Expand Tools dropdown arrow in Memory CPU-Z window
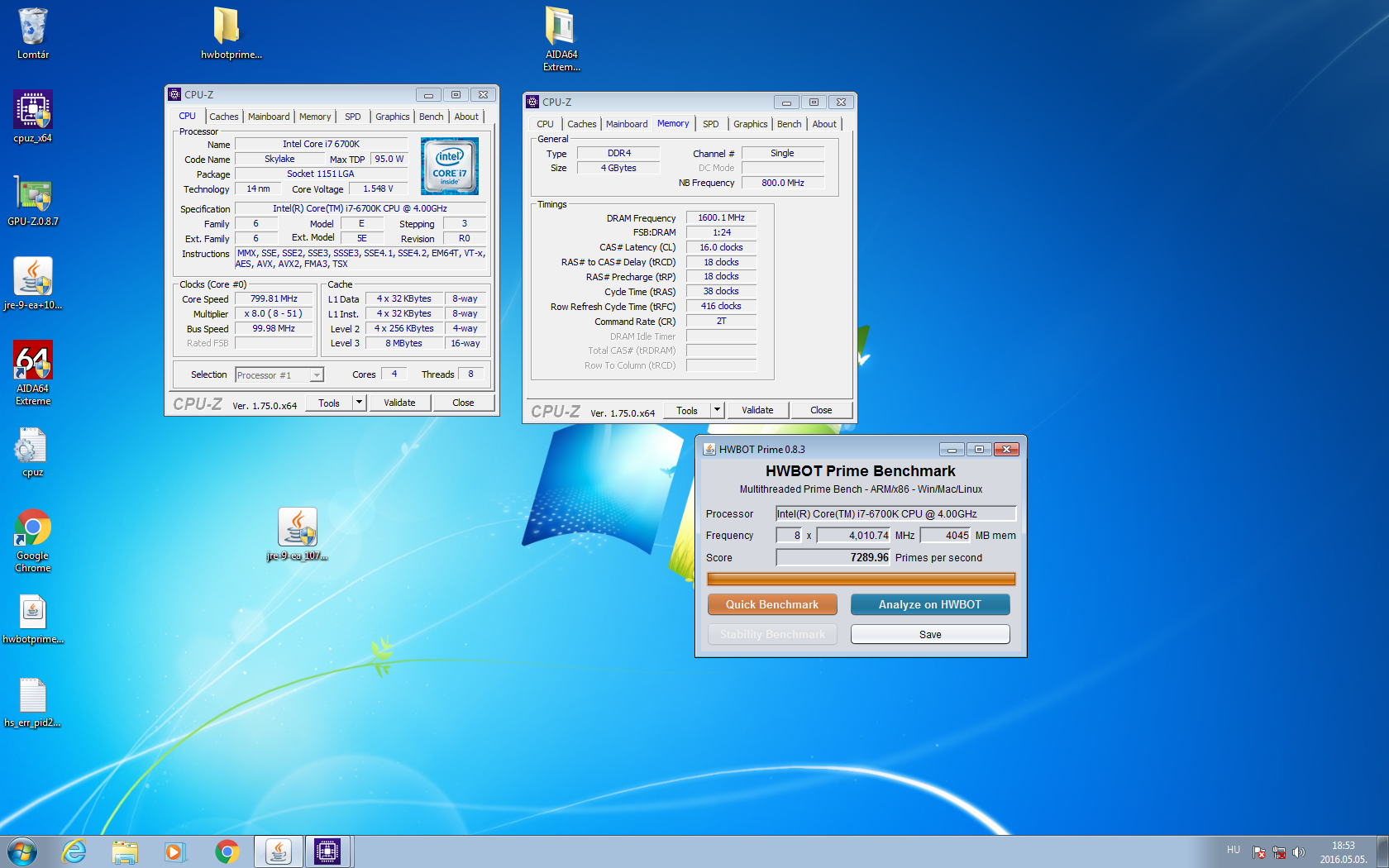 coord(717,410)
